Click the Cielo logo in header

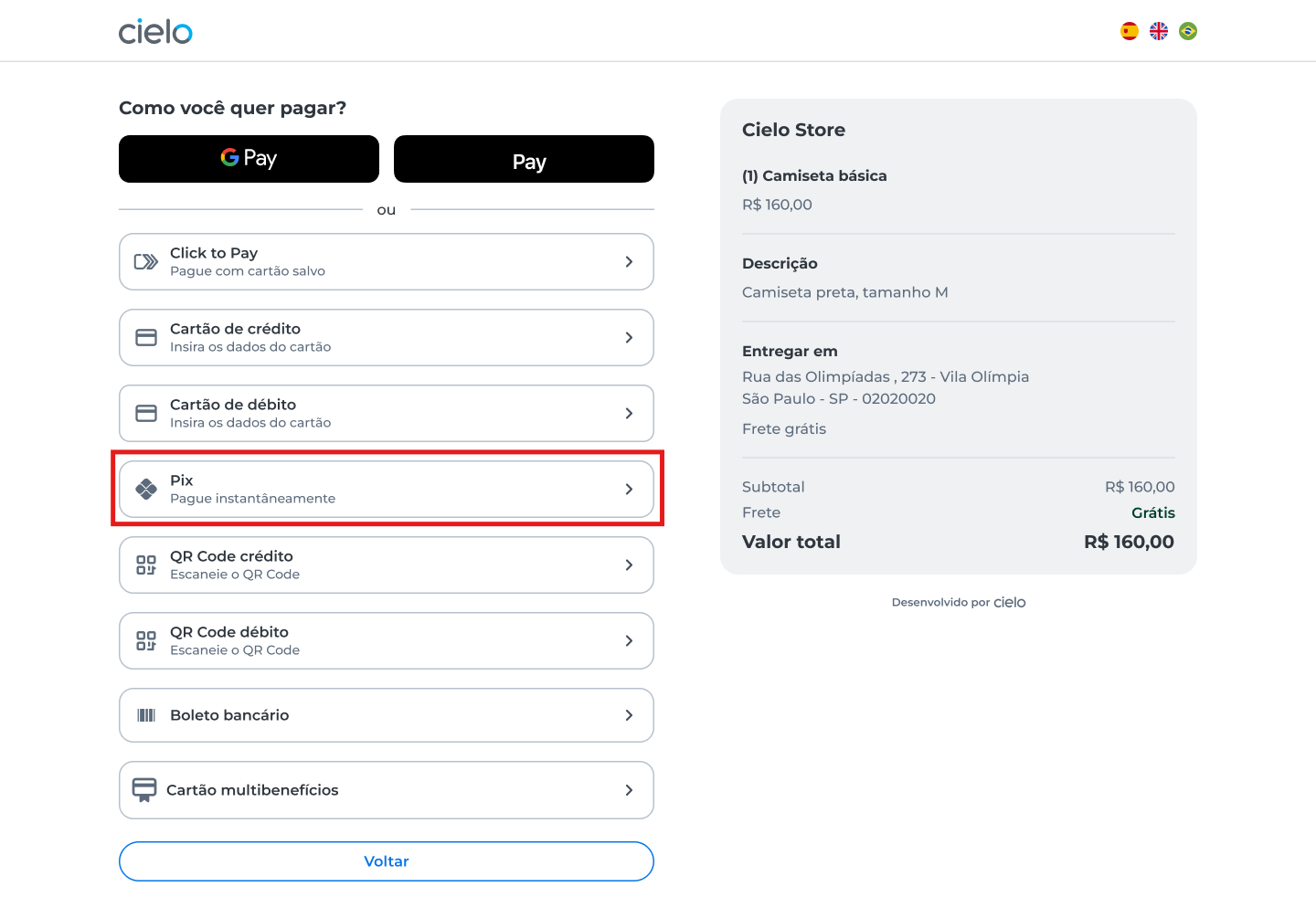(x=155, y=32)
